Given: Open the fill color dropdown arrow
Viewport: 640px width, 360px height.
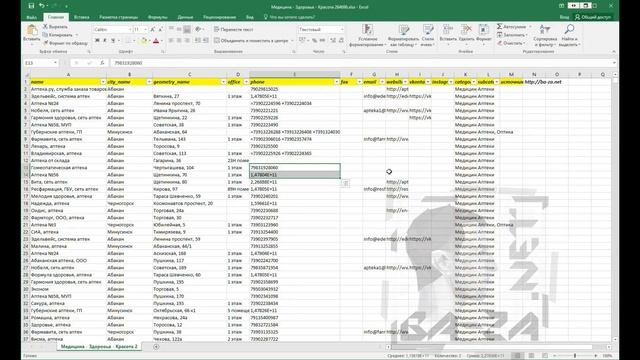Looking at the screenshot, I should click(x=149, y=40).
